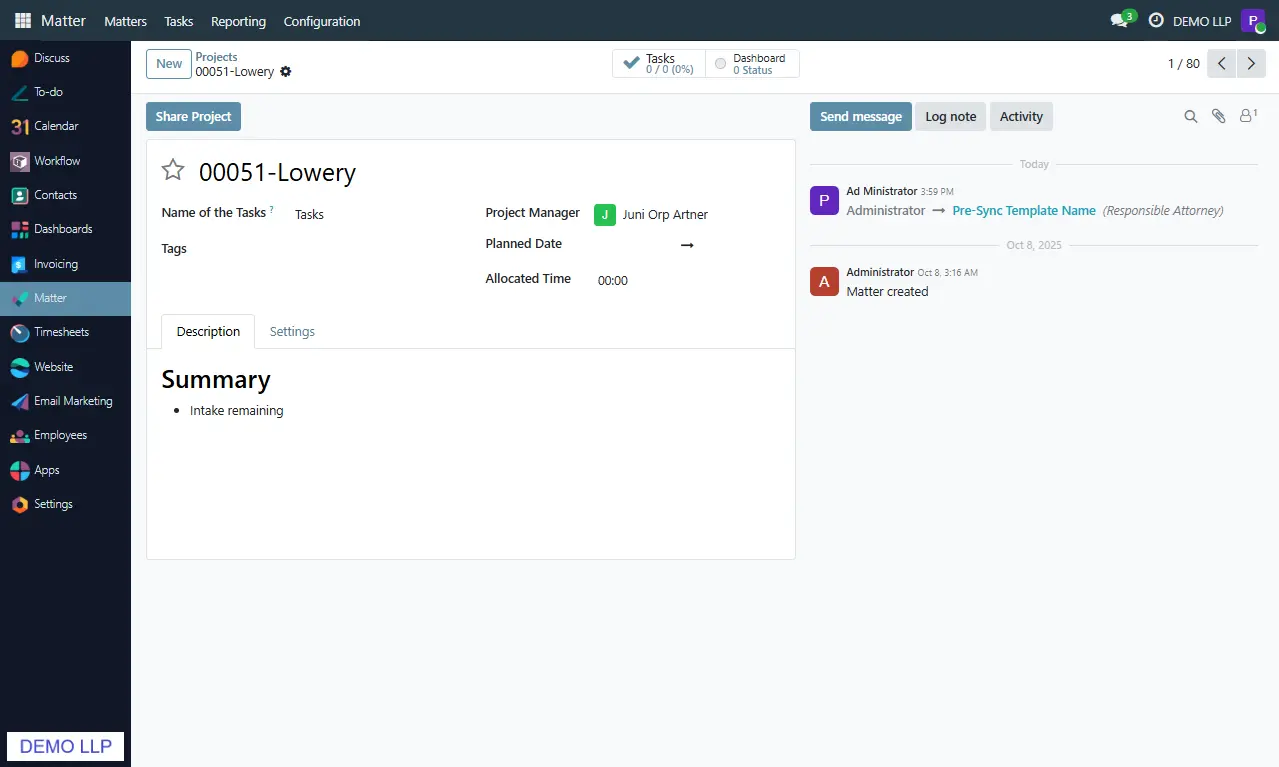The width and height of the screenshot is (1279, 767).
Task: Mark 00051-Lowery as favorite with star
Action: click(173, 170)
